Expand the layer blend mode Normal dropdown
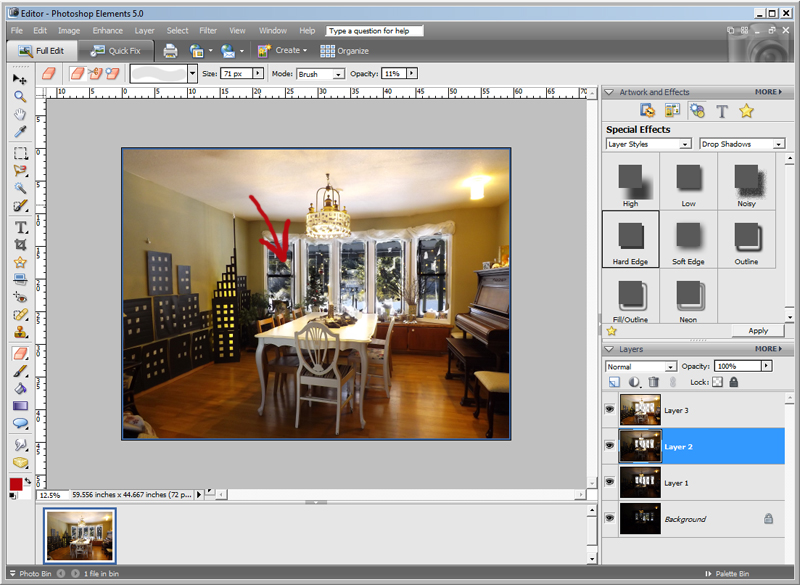Image resolution: width=800 pixels, height=585 pixels. click(x=641, y=366)
